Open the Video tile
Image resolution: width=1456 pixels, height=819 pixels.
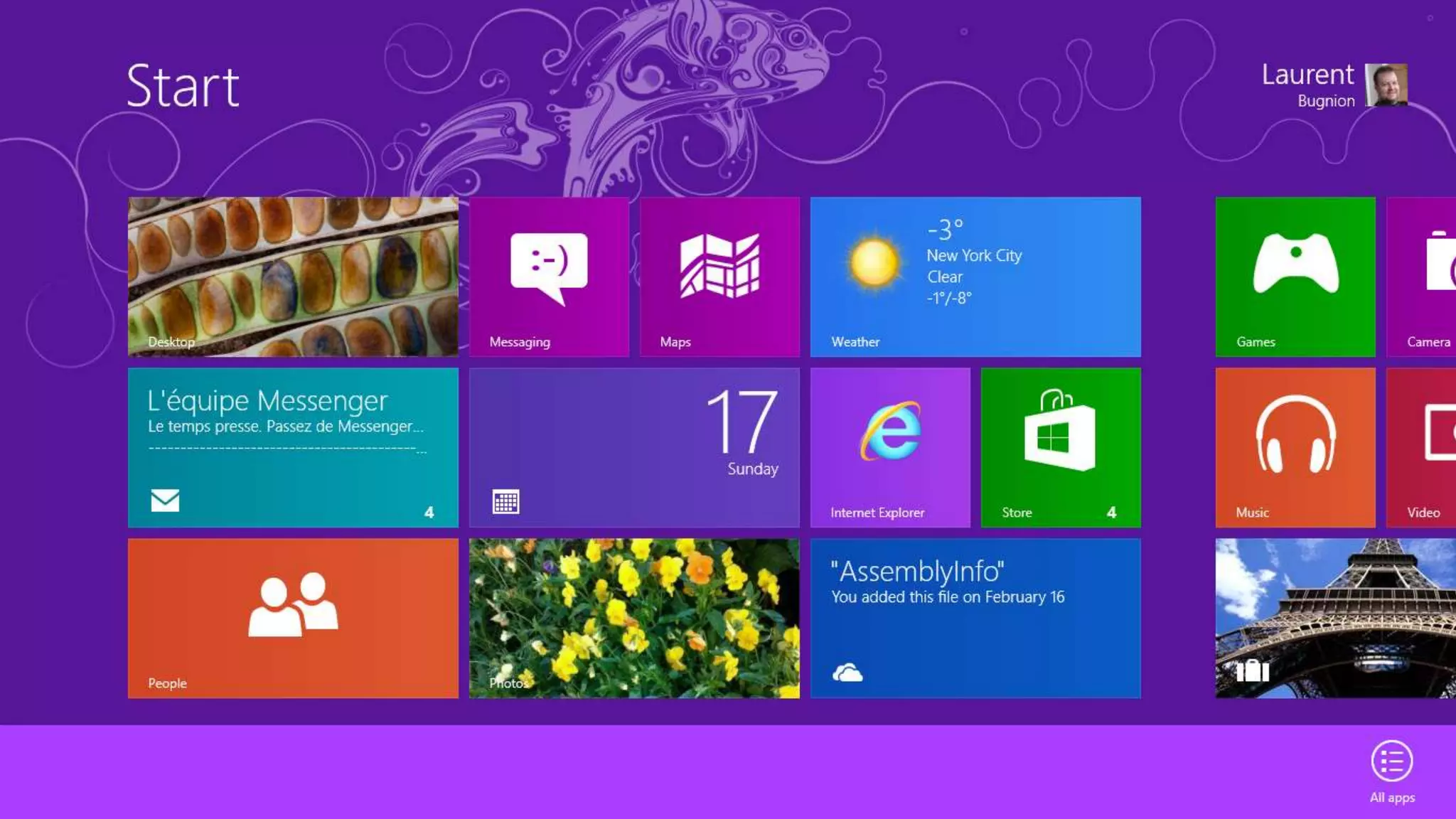(x=1422, y=447)
